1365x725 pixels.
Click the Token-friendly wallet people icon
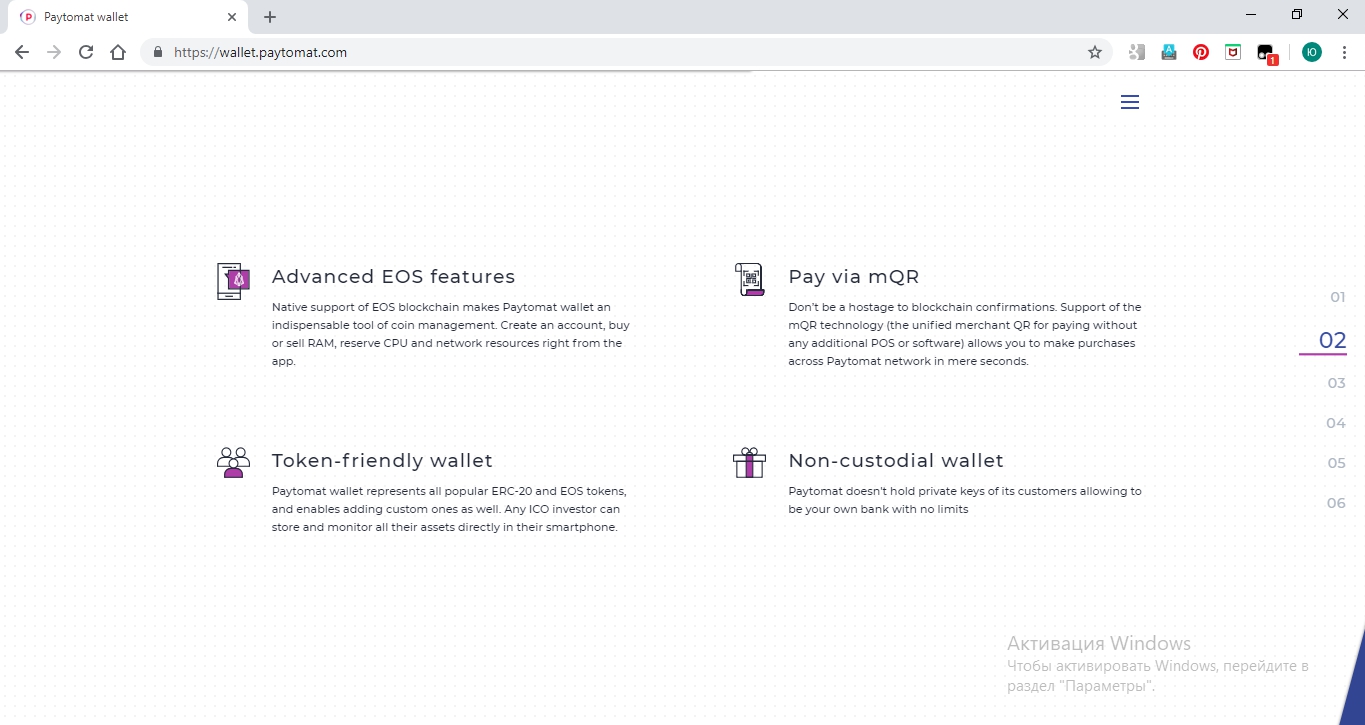tap(233, 462)
